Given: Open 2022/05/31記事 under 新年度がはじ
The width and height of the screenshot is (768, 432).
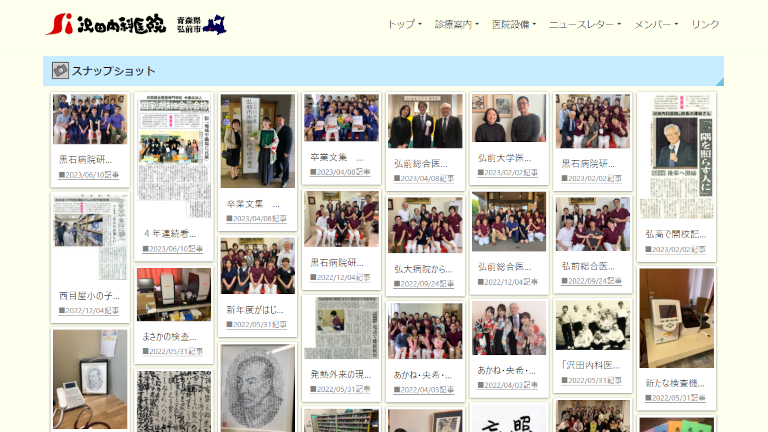Looking at the screenshot, I should pyautogui.click(x=256, y=324).
